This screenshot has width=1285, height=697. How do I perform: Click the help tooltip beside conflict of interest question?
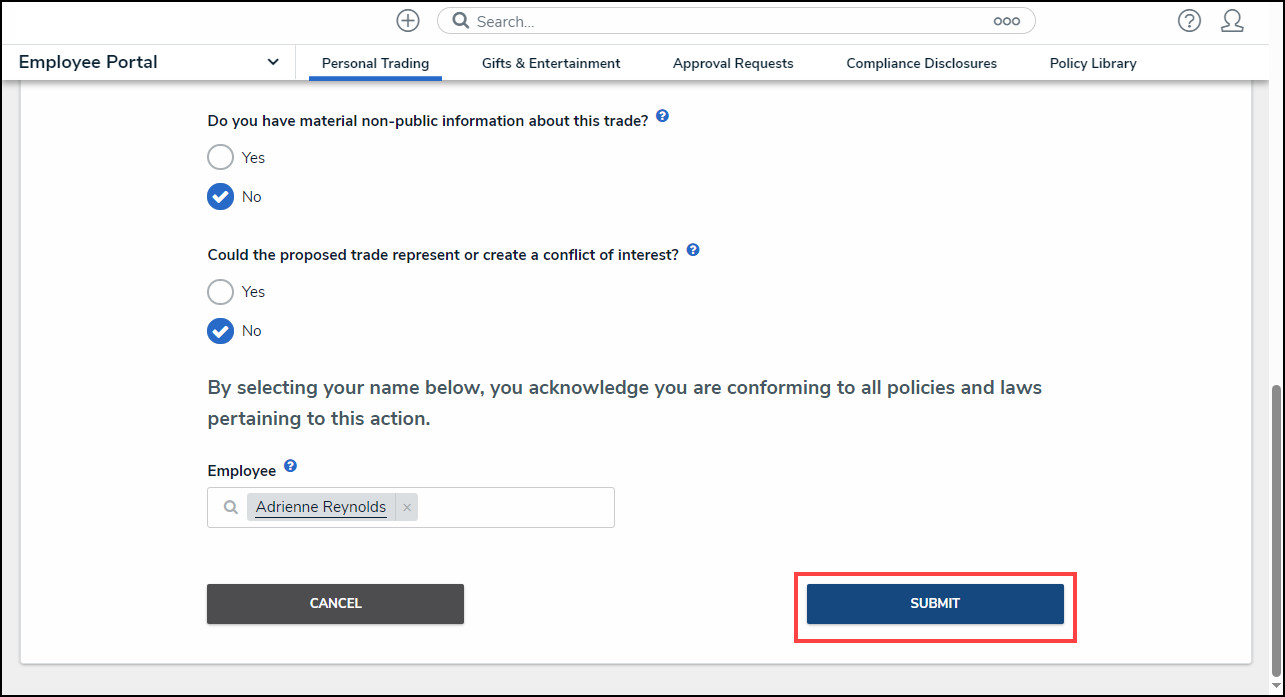click(x=693, y=249)
